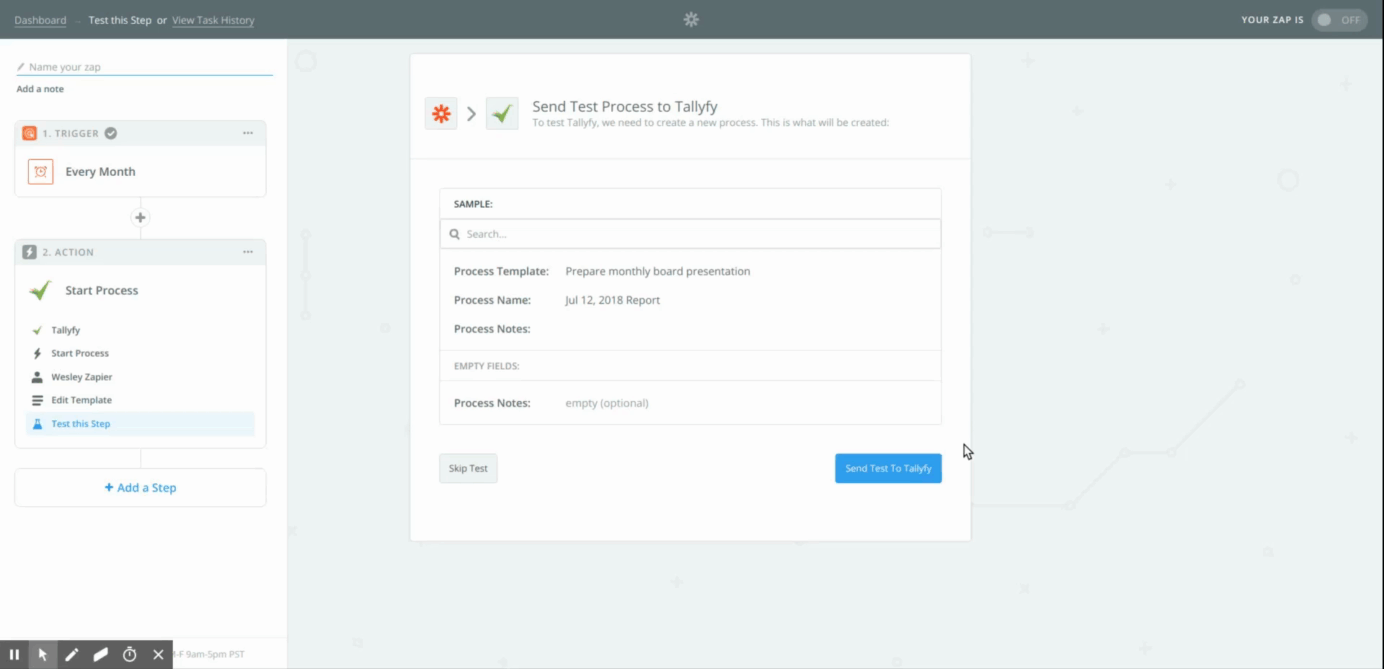
Task: Click the Start Process bolt substep icon
Action: [x=37, y=353]
